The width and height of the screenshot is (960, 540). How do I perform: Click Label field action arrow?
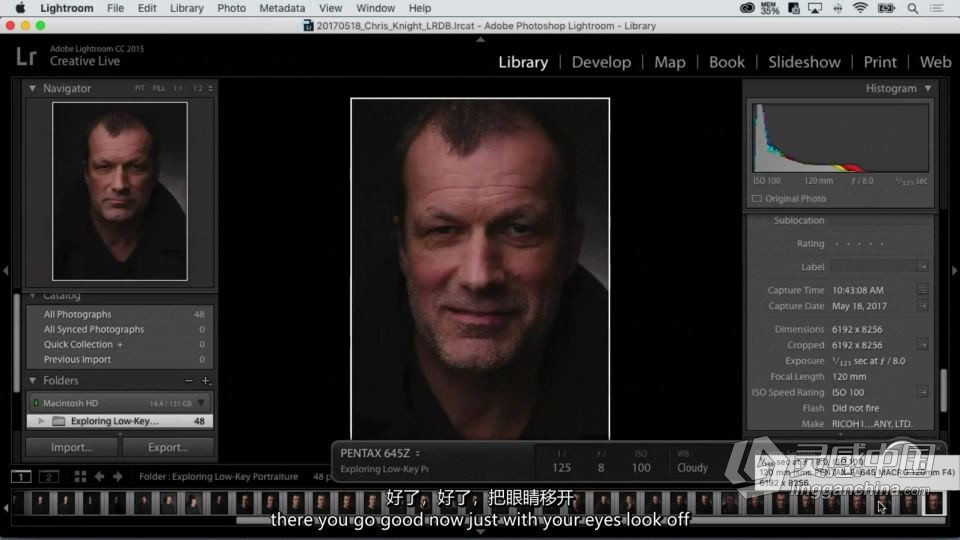point(923,267)
